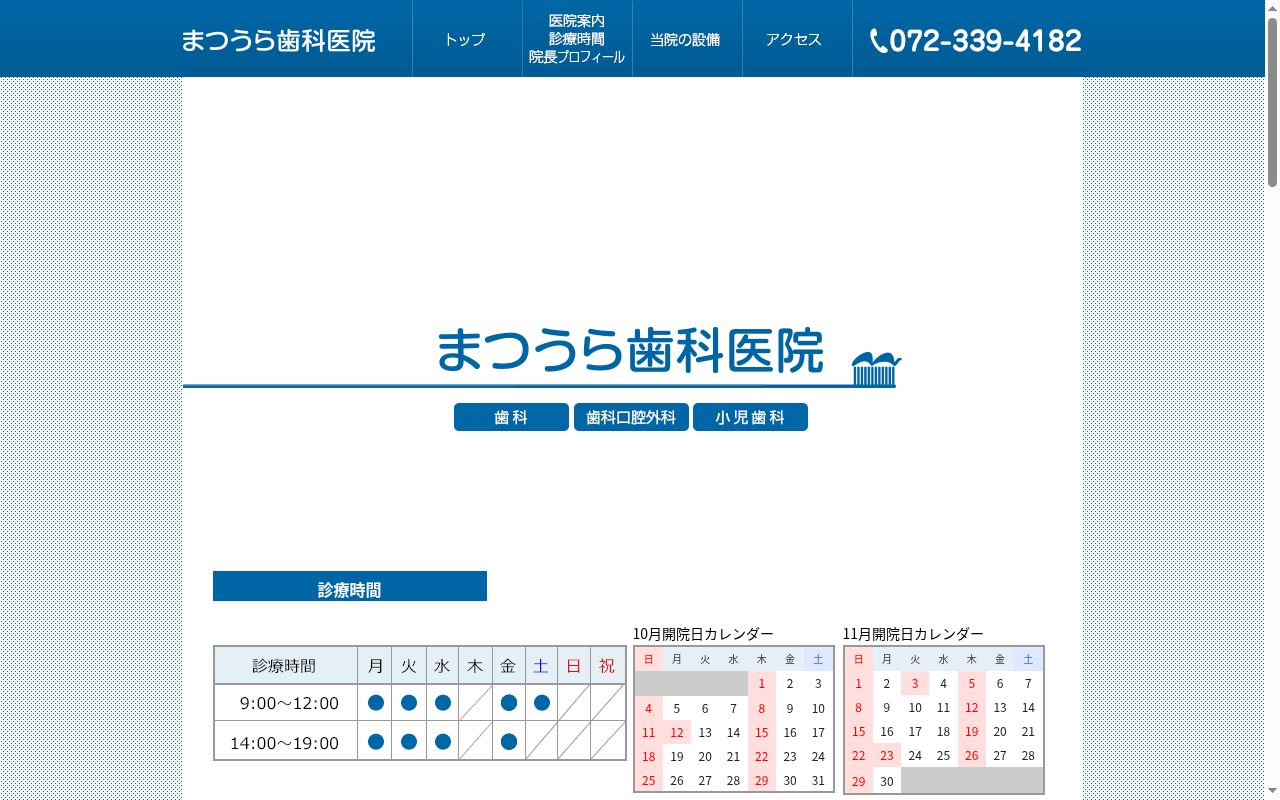Image resolution: width=1280 pixels, height=800 pixels.
Task: Click the 10月開院日カレンダー title
Action: (703, 634)
